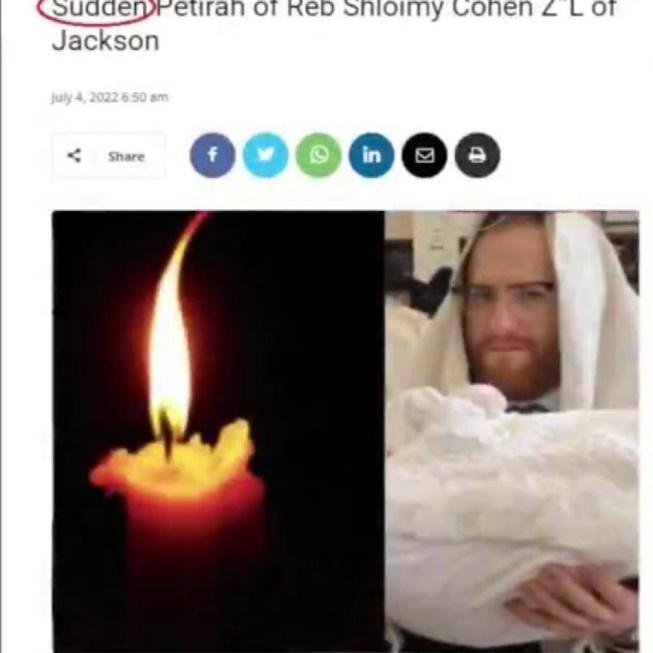Click the word Jackson in the title

105,41
